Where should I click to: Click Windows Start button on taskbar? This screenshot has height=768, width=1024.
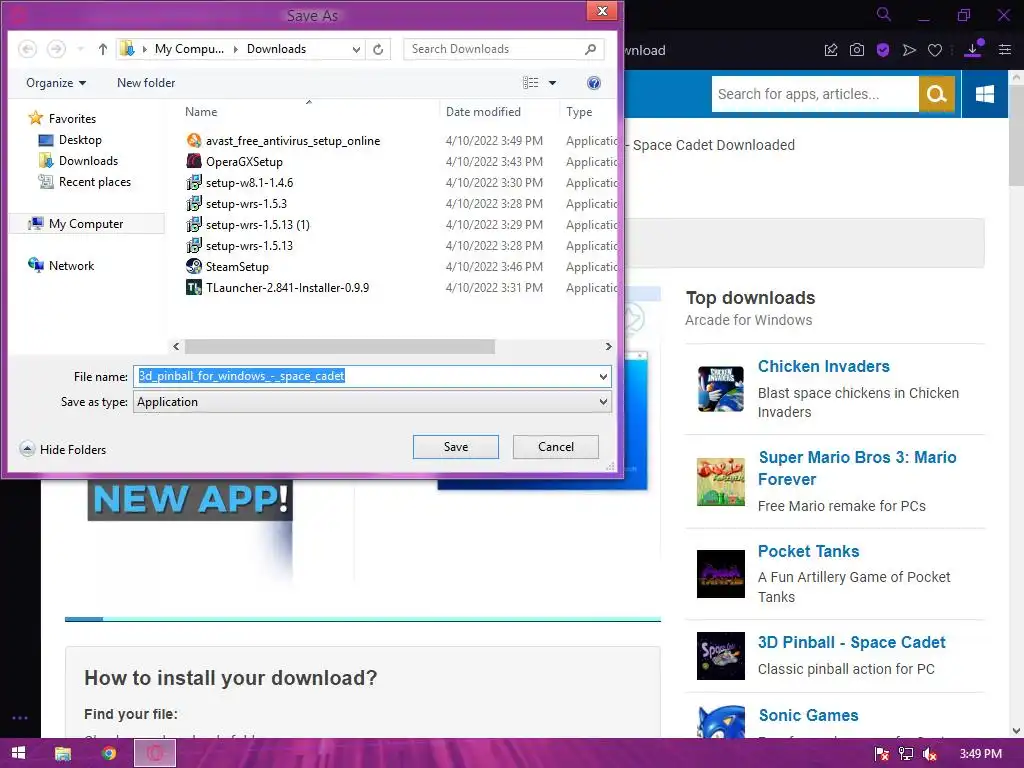[x=18, y=753]
